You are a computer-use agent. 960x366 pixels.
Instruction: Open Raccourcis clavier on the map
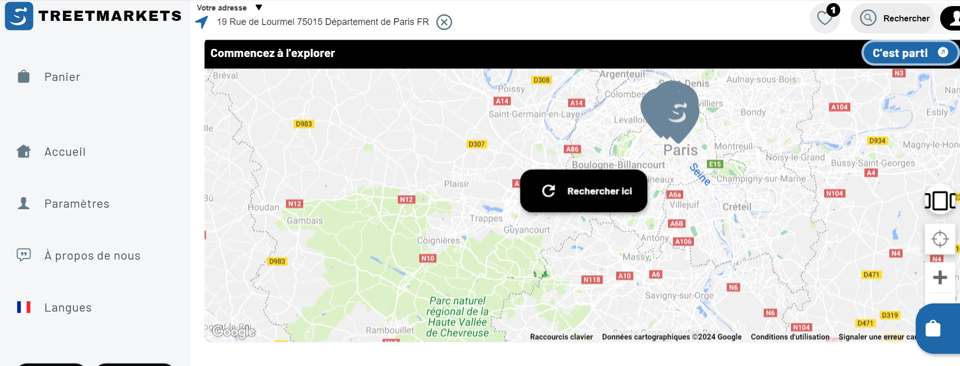tap(561, 337)
